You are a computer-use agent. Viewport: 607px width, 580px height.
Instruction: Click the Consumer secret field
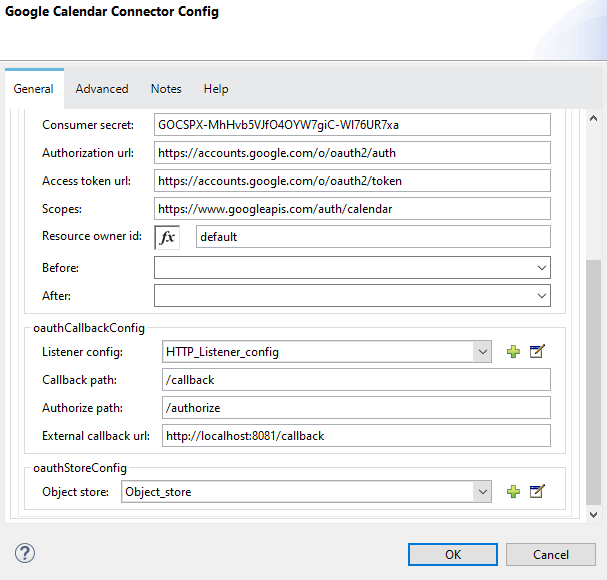pos(352,125)
